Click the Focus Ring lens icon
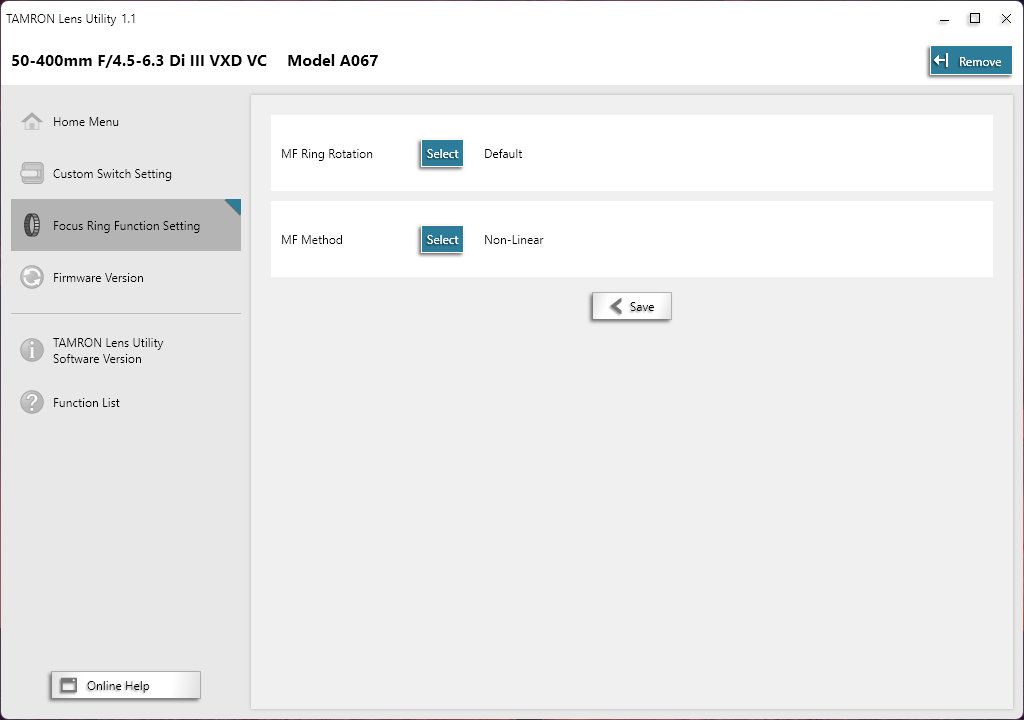 pyautogui.click(x=31, y=225)
